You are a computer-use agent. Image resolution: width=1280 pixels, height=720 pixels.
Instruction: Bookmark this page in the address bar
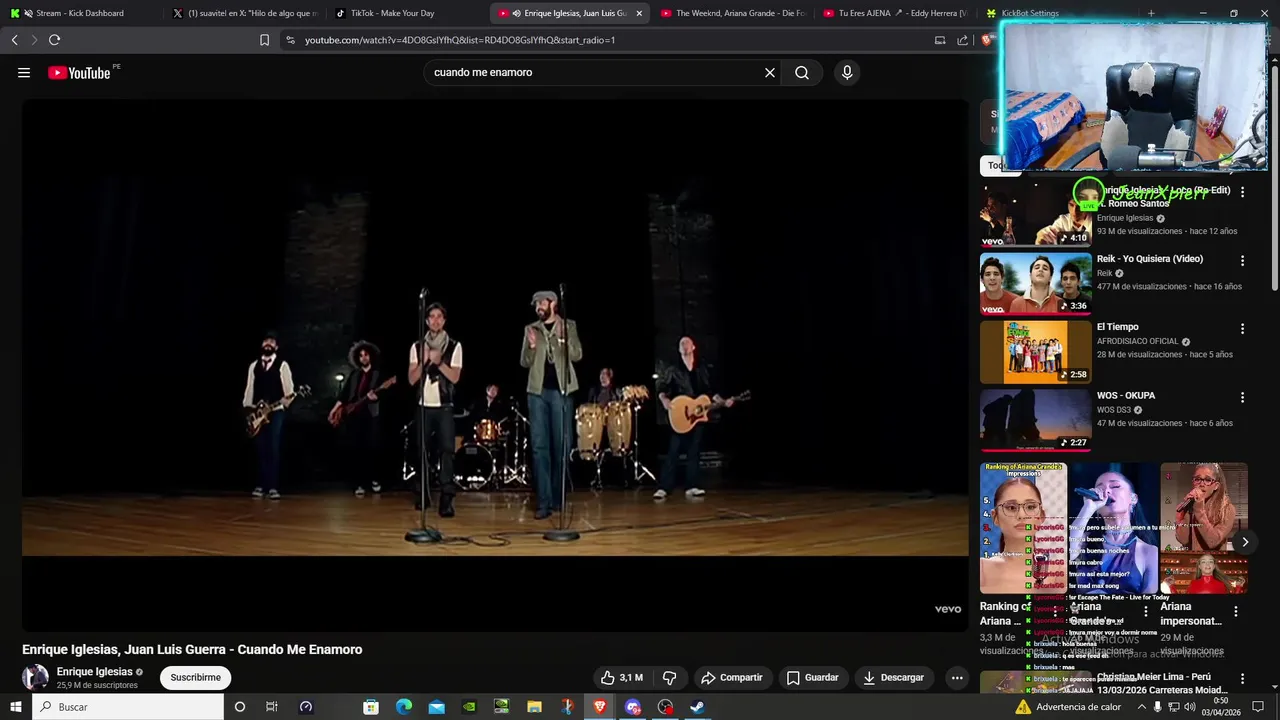pos(264,40)
